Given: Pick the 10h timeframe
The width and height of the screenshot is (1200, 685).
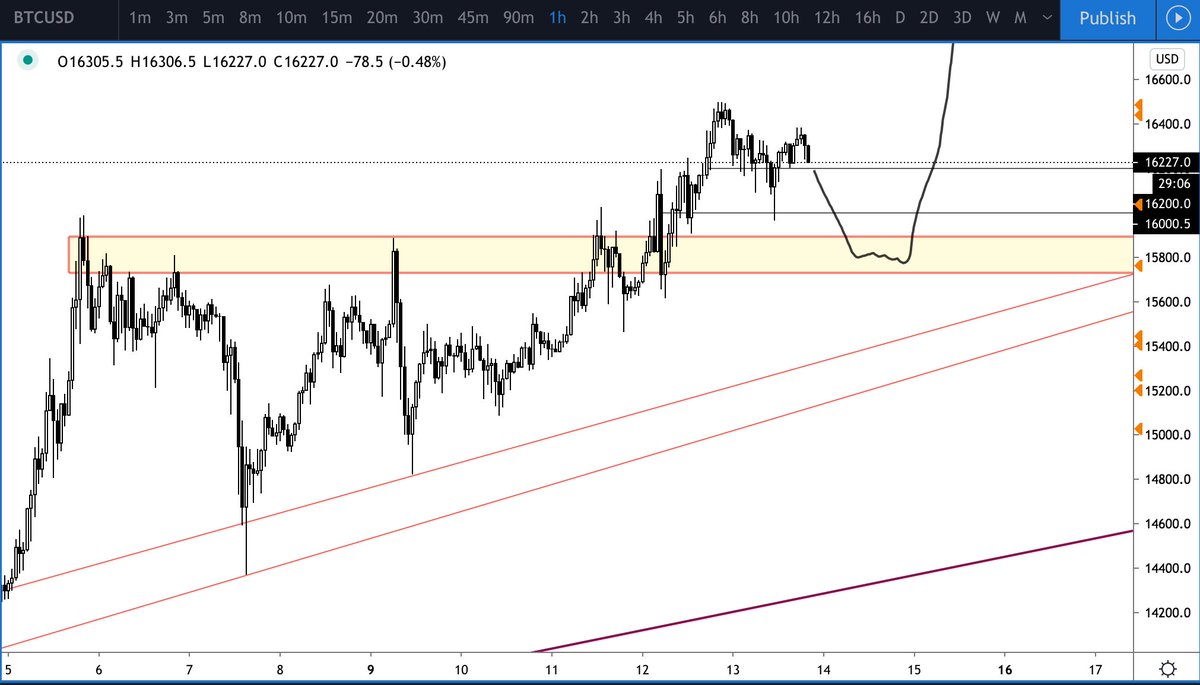Looking at the screenshot, I should point(787,18).
